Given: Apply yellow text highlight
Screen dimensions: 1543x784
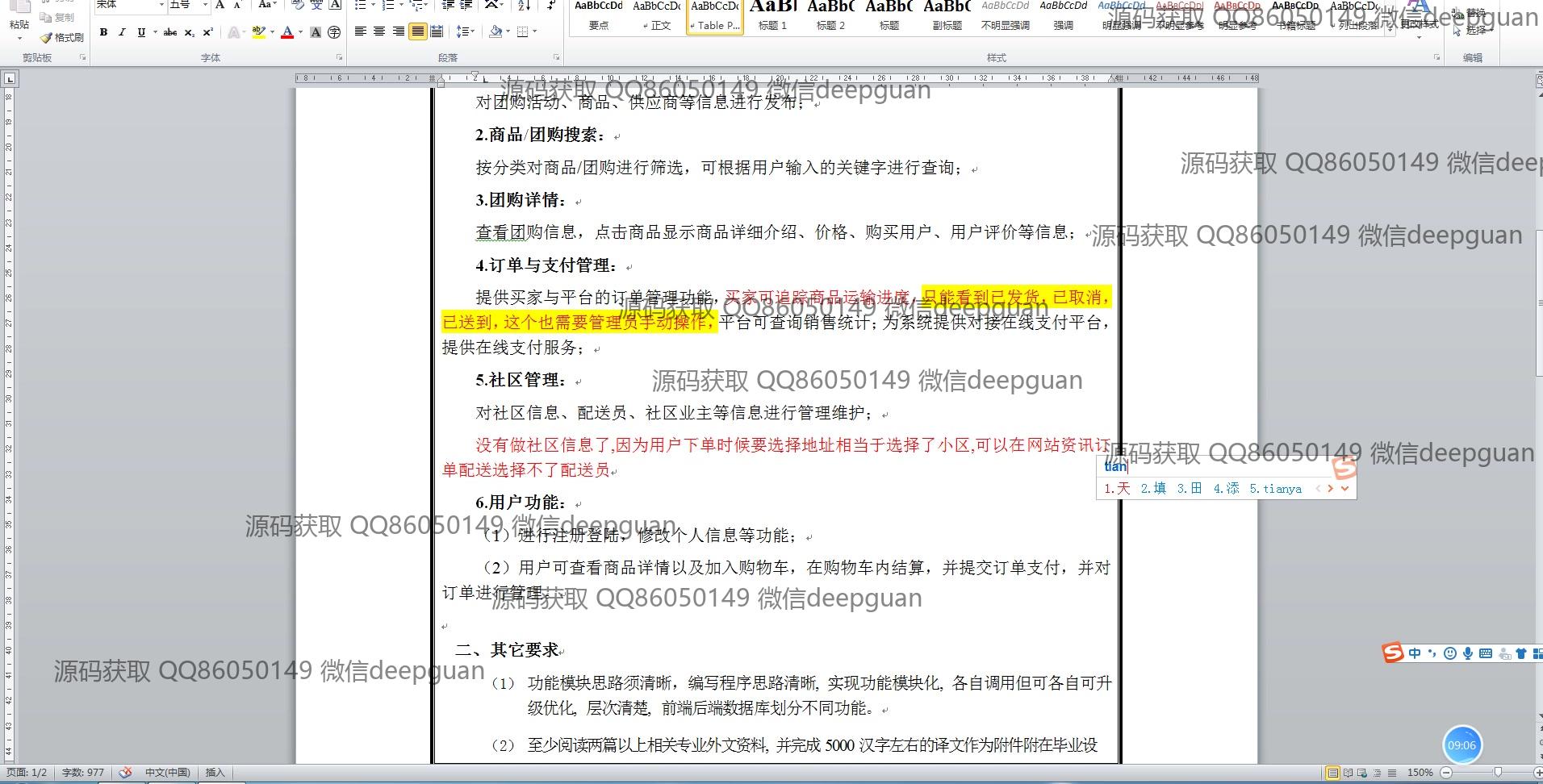Looking at the screenshot, I should pos(258,32).
